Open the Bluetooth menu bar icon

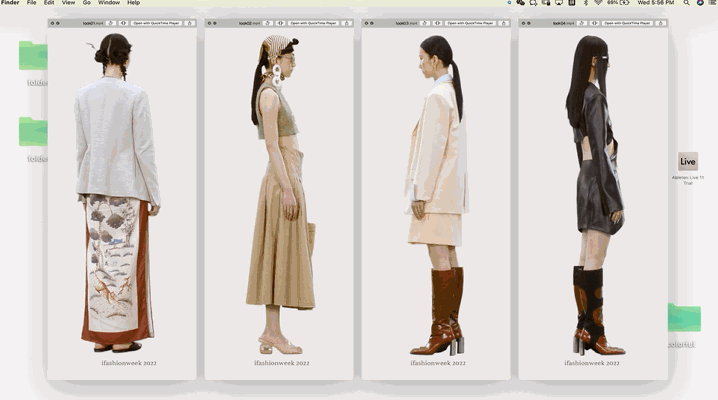tap(586, 3)
